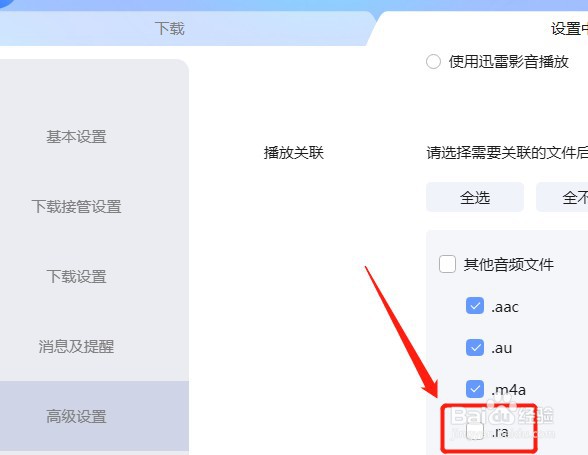Uncheck the .au file association checkbox
This screenshot has height=455, width=588.
coord(475,347)
